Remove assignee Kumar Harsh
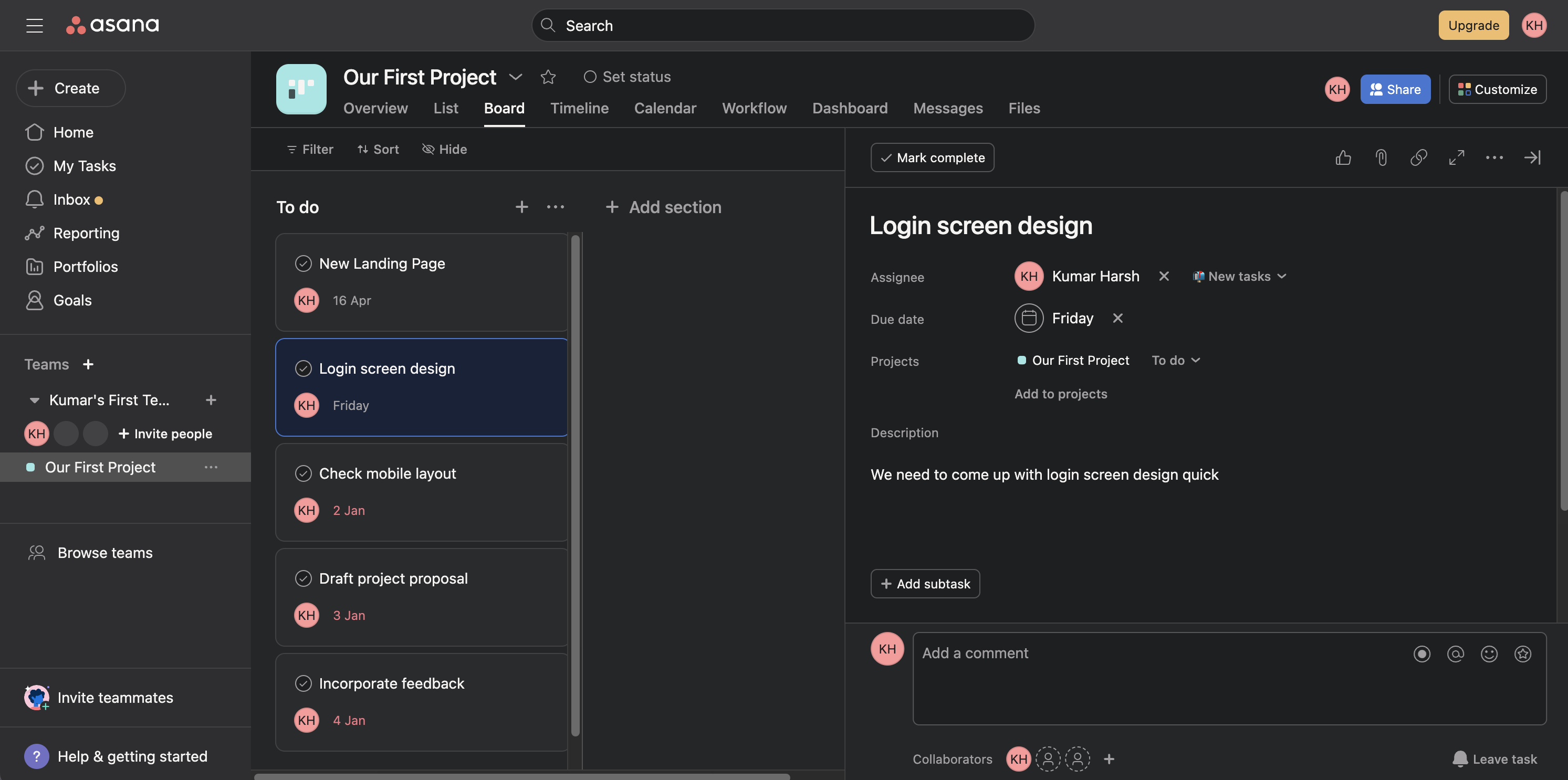This screenshot has height=780, width=1568. 1164,276
